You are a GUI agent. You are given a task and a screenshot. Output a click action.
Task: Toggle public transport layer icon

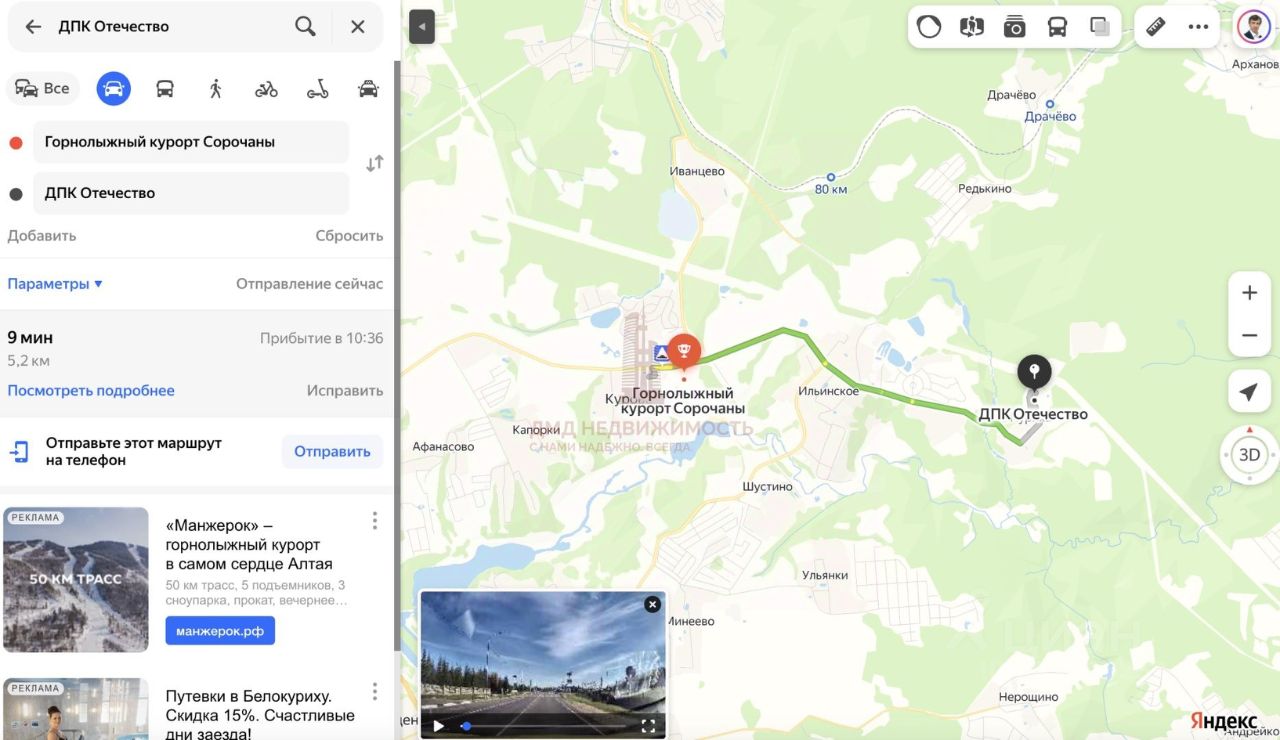click(x=1057, y=27)
